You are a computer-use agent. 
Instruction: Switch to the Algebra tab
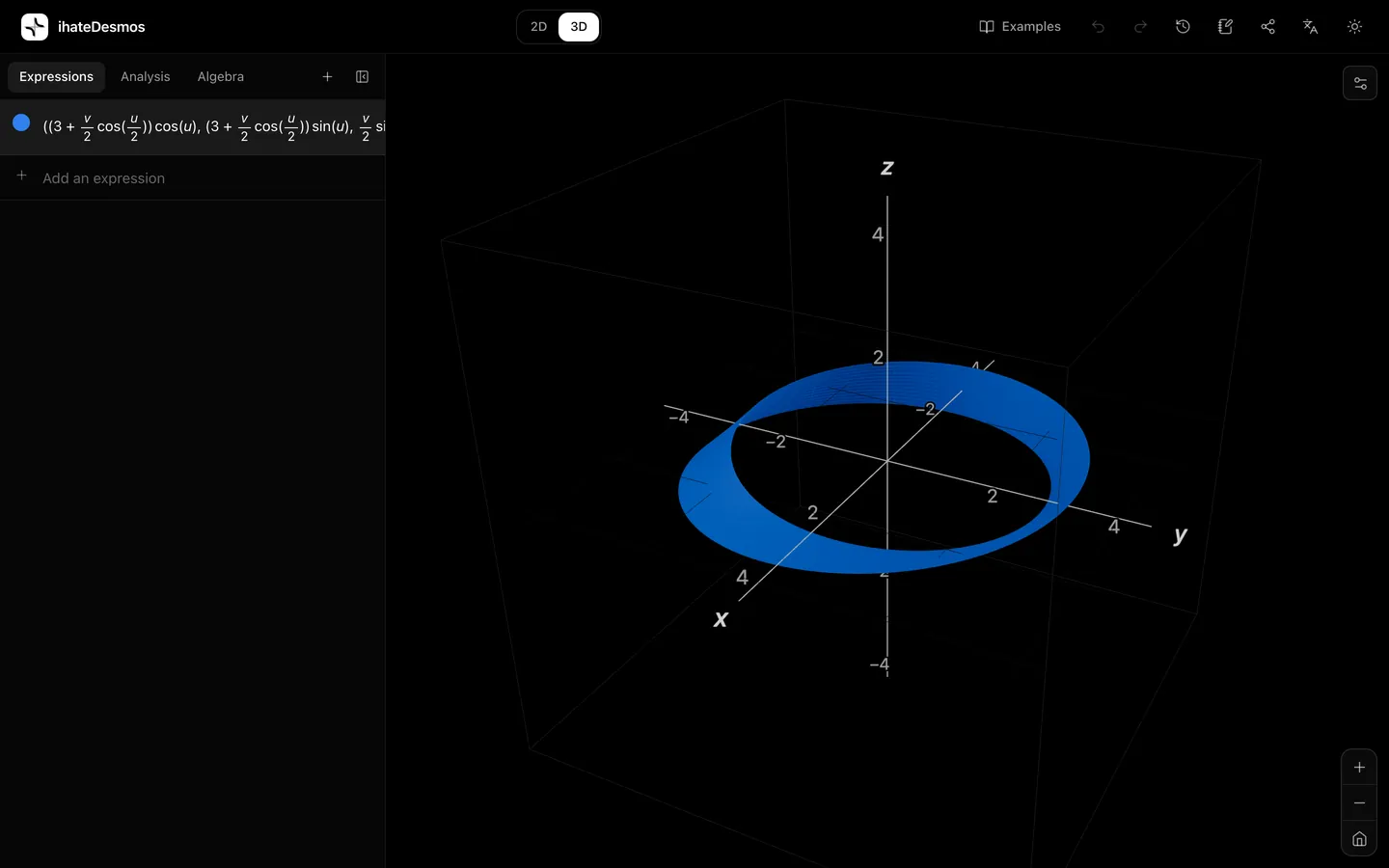pyautogui.click(x=221, y=77)
